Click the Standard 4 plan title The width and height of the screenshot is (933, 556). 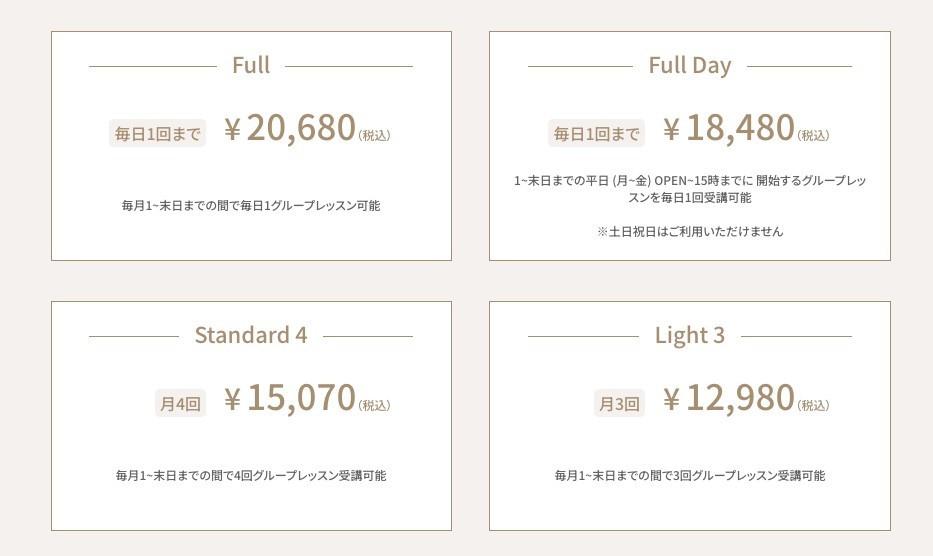click(251, 335)
